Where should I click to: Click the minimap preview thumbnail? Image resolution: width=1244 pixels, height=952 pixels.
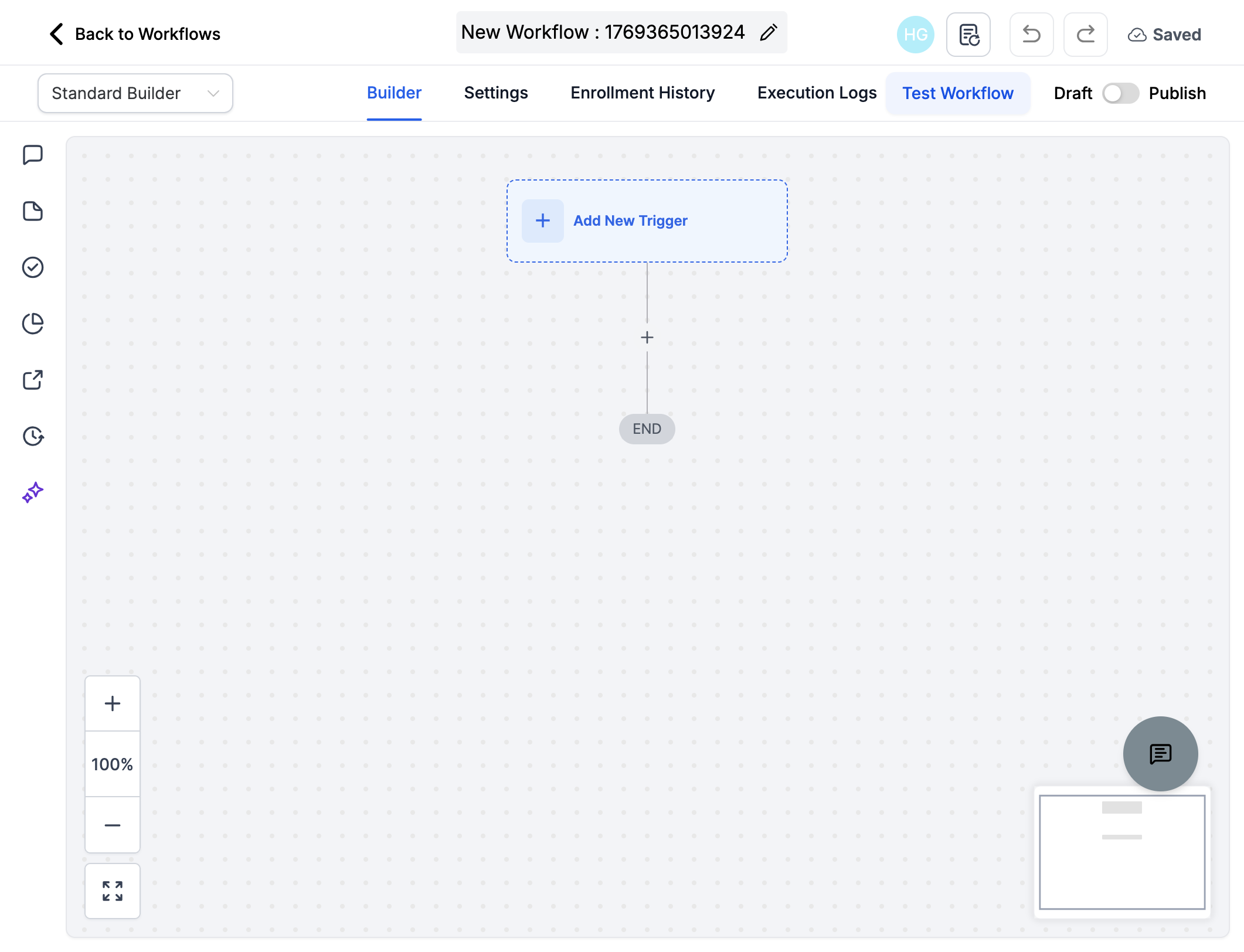point(1122,852)
